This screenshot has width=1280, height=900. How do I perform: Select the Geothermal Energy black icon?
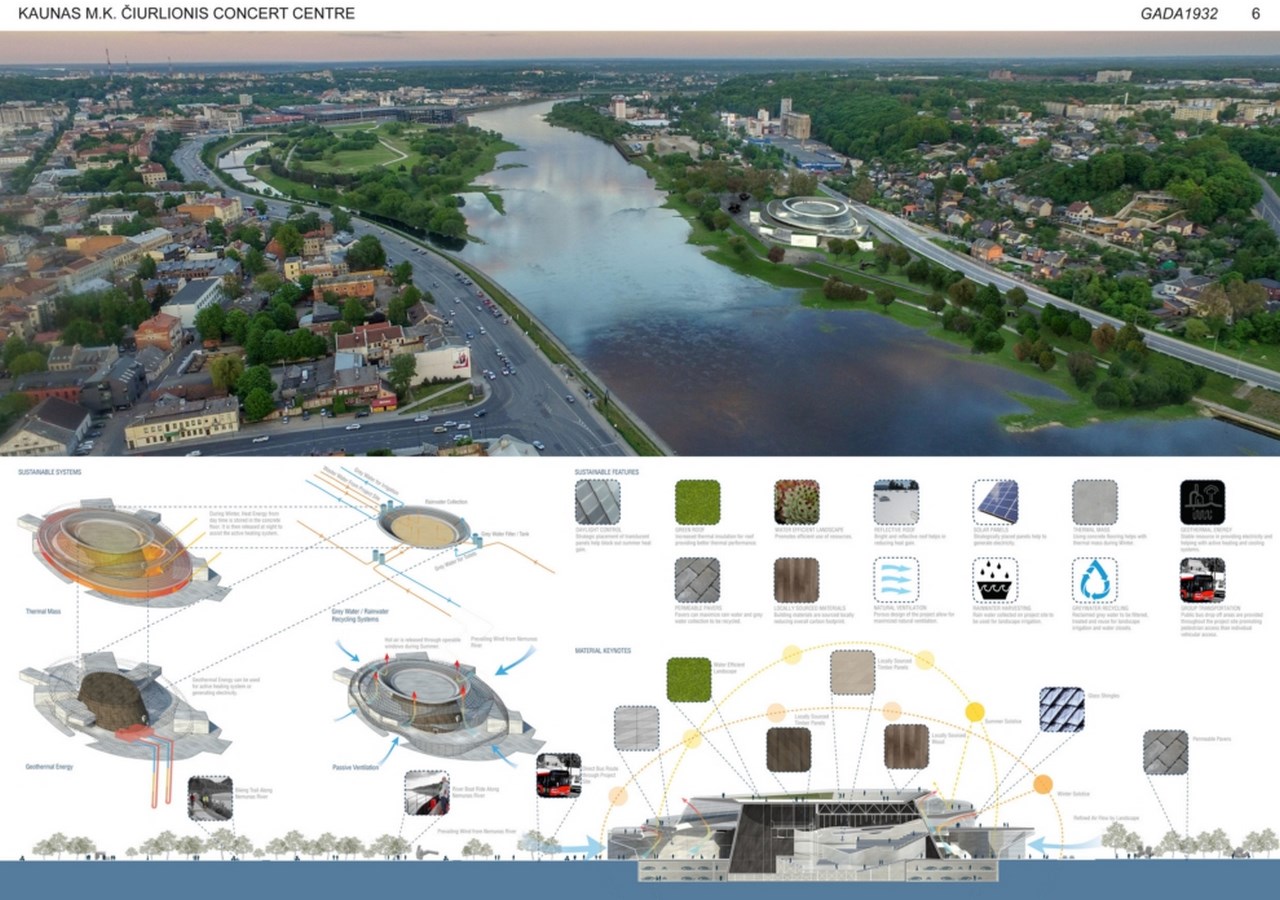click(1202, 502)
